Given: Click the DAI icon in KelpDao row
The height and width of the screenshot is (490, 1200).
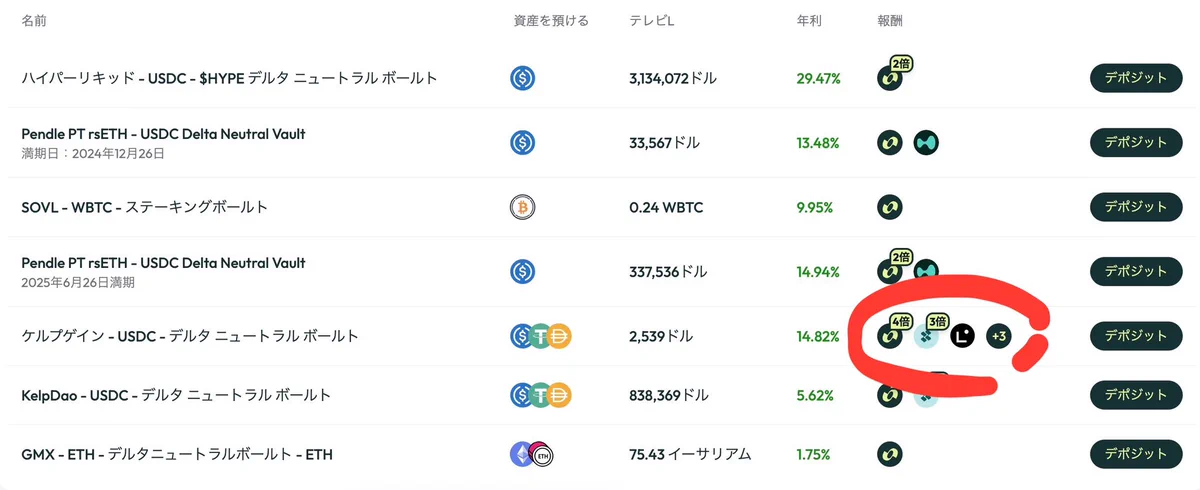Looking at the screenshot, I should click(x=559, y=396).
